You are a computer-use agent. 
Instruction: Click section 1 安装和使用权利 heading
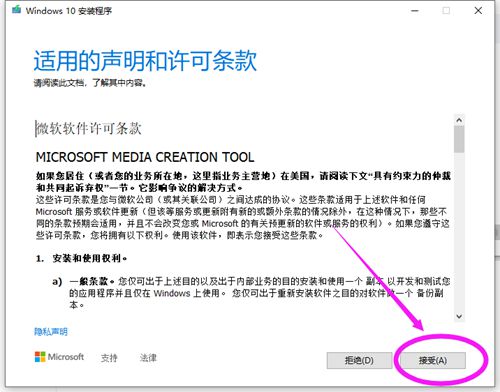[81, 258]
